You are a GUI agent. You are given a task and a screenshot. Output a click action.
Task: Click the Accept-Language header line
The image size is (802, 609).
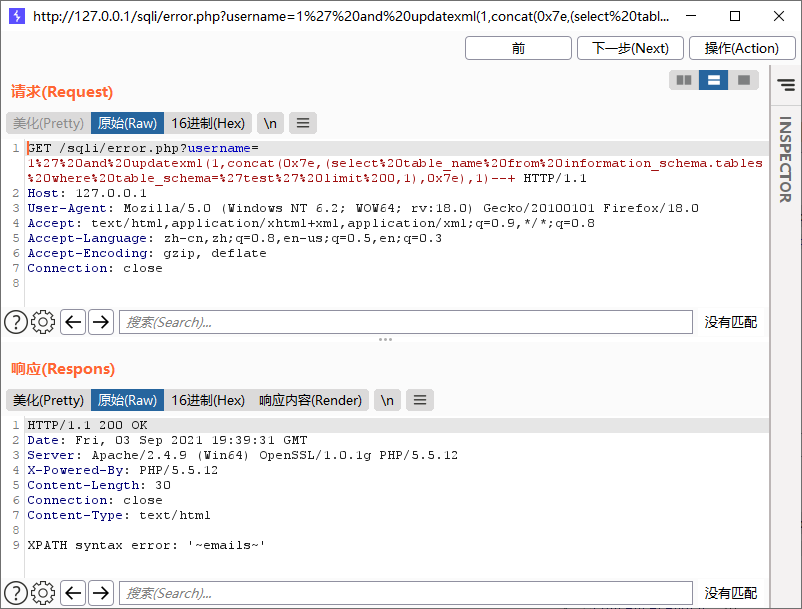[x=235, y=238]
